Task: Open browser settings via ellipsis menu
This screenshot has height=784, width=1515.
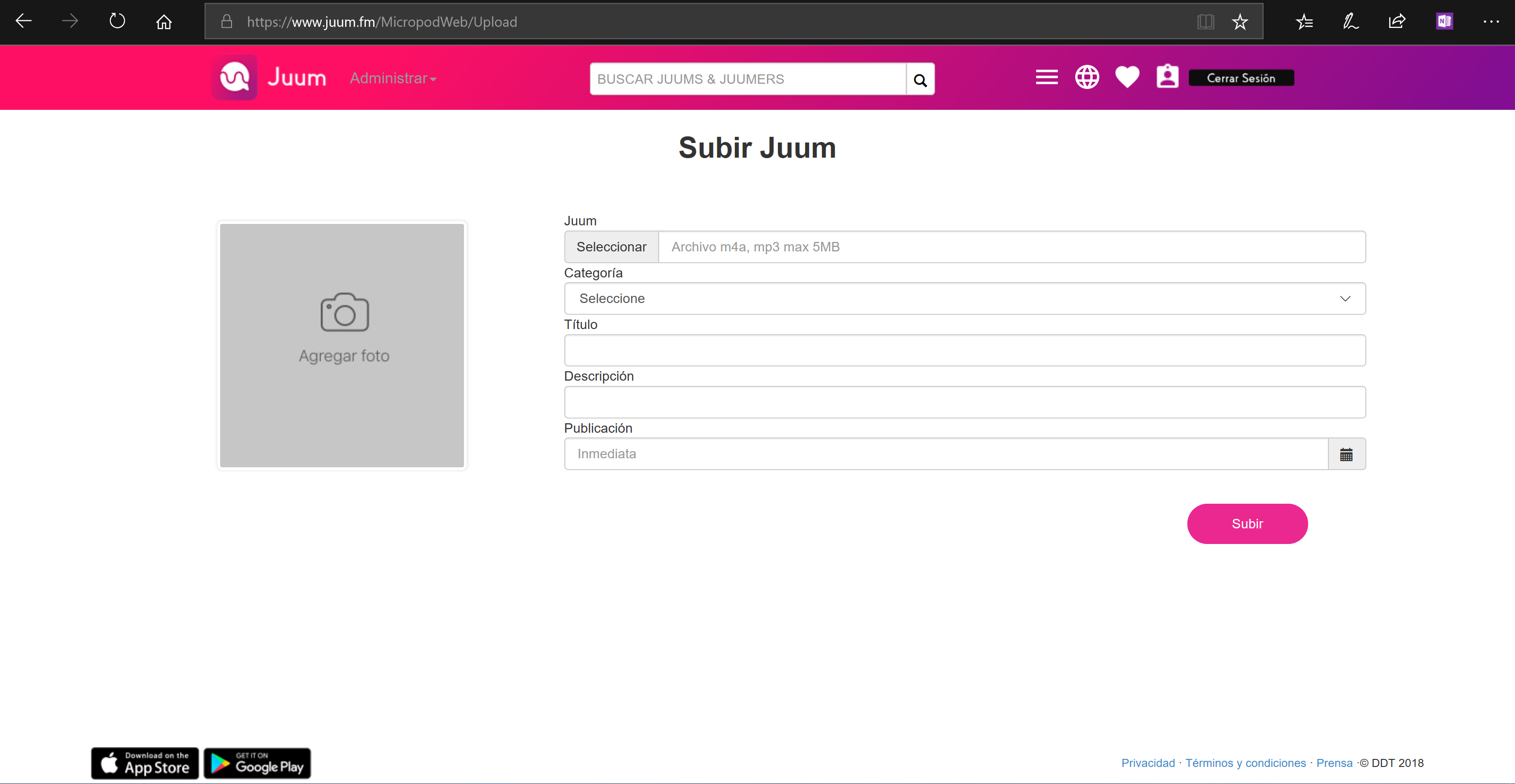Action: [x=1491, y=21]
